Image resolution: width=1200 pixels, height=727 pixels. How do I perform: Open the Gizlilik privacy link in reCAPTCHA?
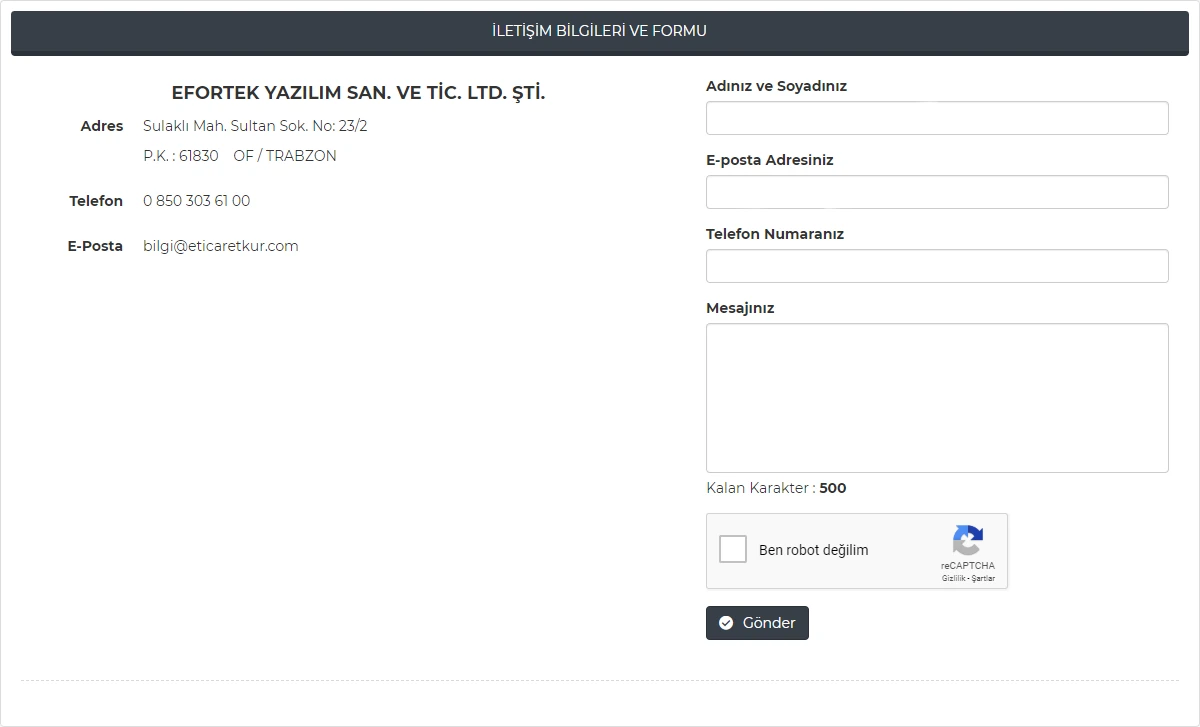point(952,579)
